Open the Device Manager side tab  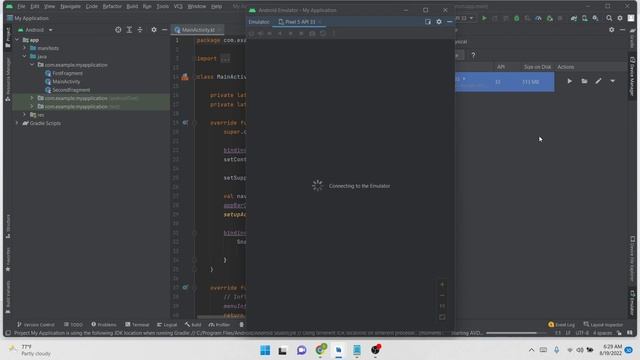[632, 76]
